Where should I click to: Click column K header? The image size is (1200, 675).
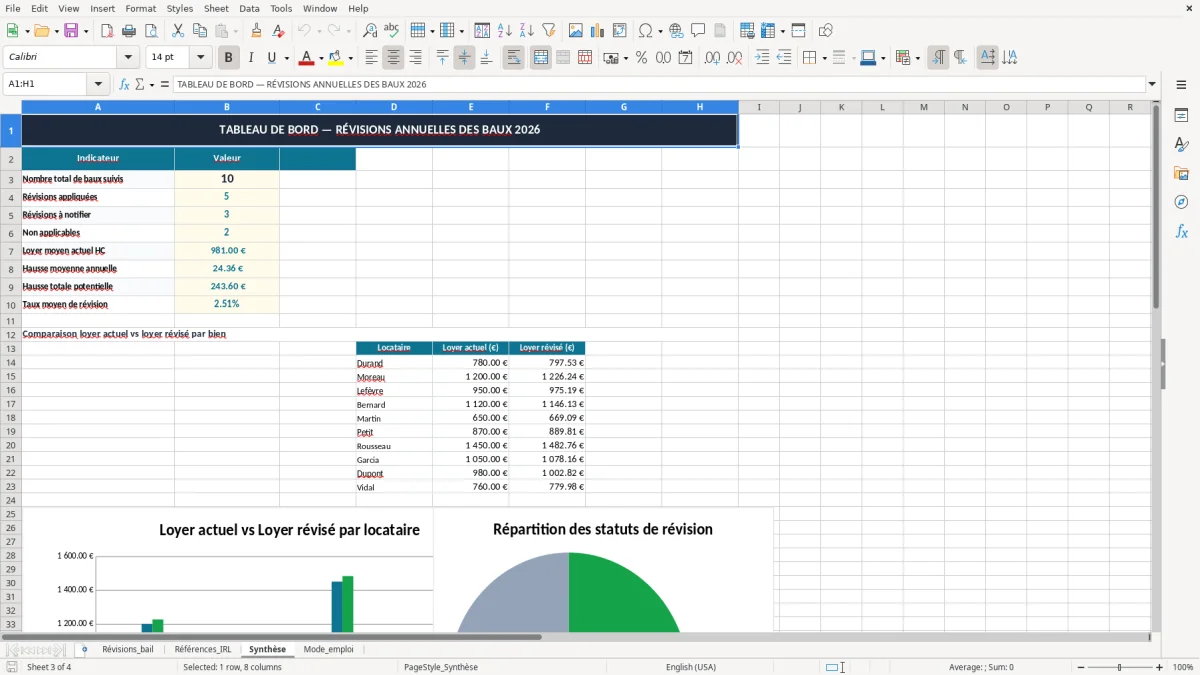[841, 107]
